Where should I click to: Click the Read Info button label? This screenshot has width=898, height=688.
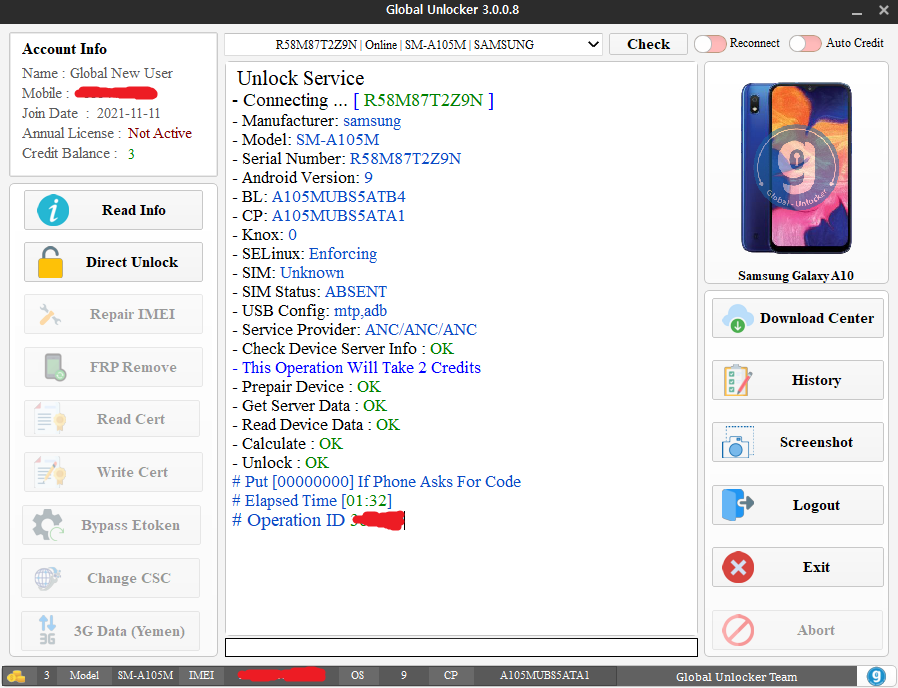click(x=133, y=210)
